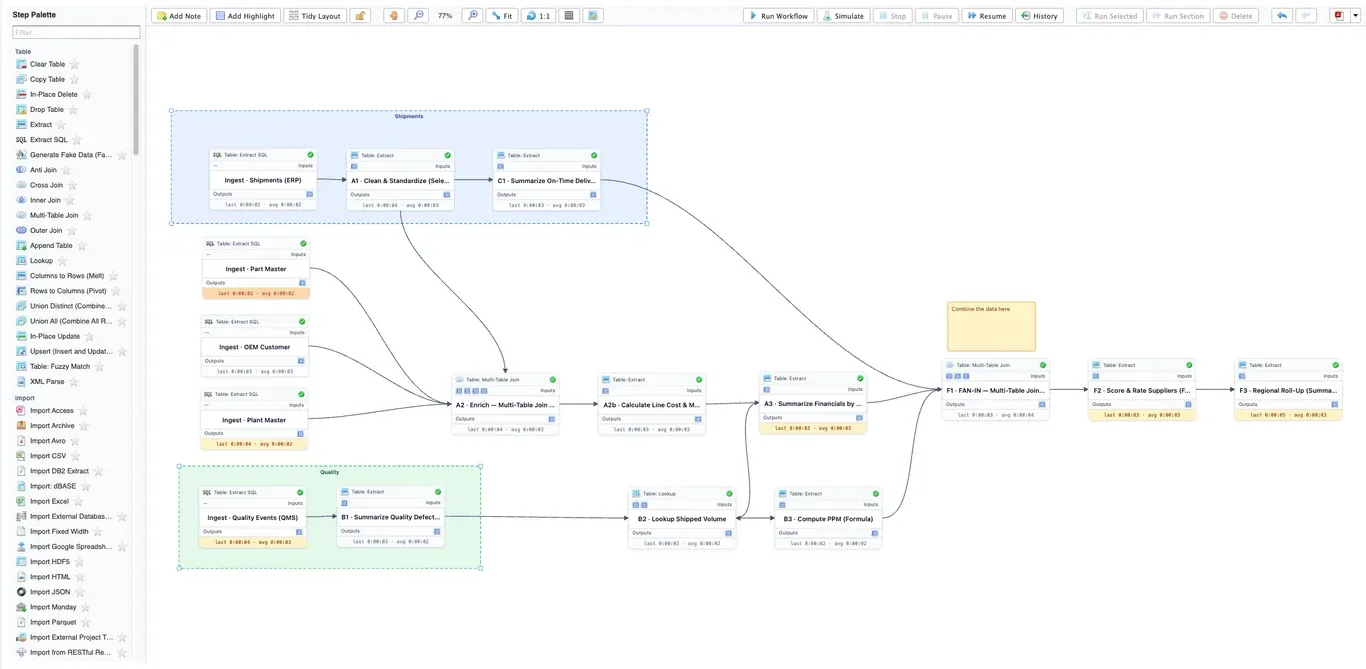Click the zoom out magnifier
The width and height of the screenshot is (1366, 669).
coord(419,16)
